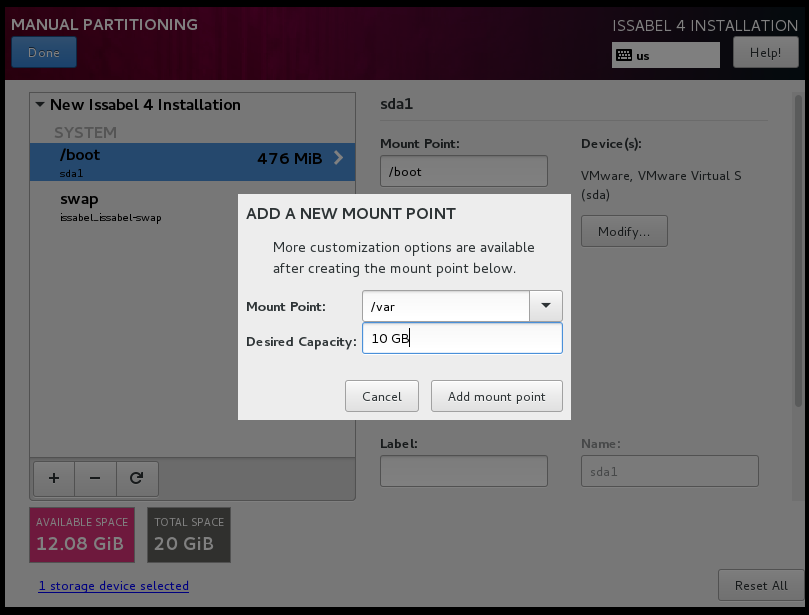
Task: Open the 1 storage device selected link
Action: [113, 586]
